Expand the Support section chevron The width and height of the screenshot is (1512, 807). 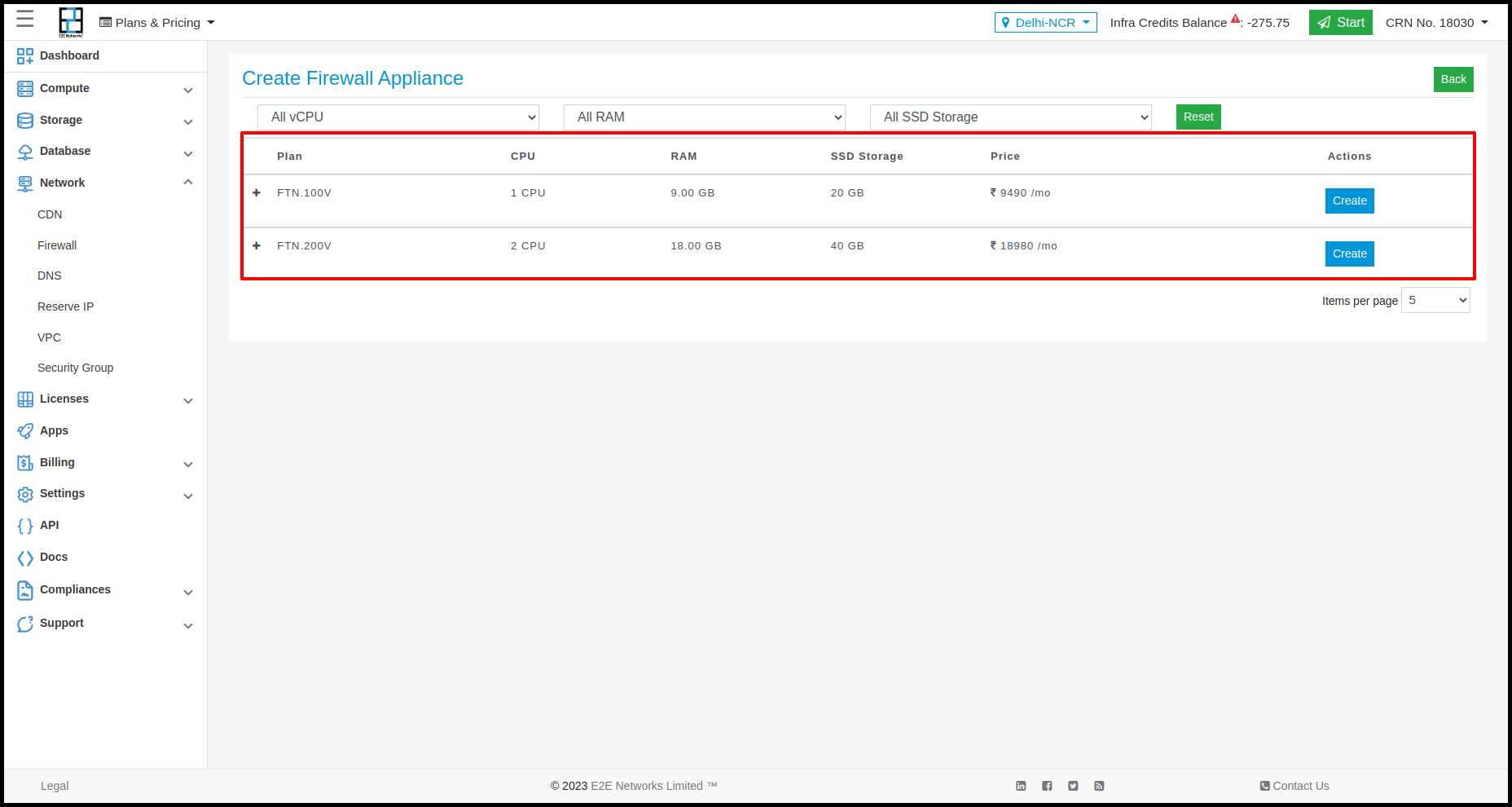point(188,626)
